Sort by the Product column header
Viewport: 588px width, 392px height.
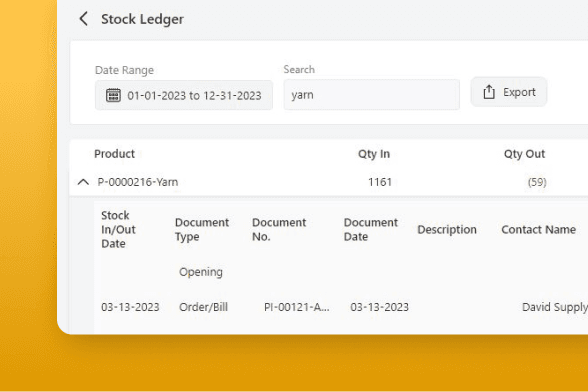click(114, 154)
